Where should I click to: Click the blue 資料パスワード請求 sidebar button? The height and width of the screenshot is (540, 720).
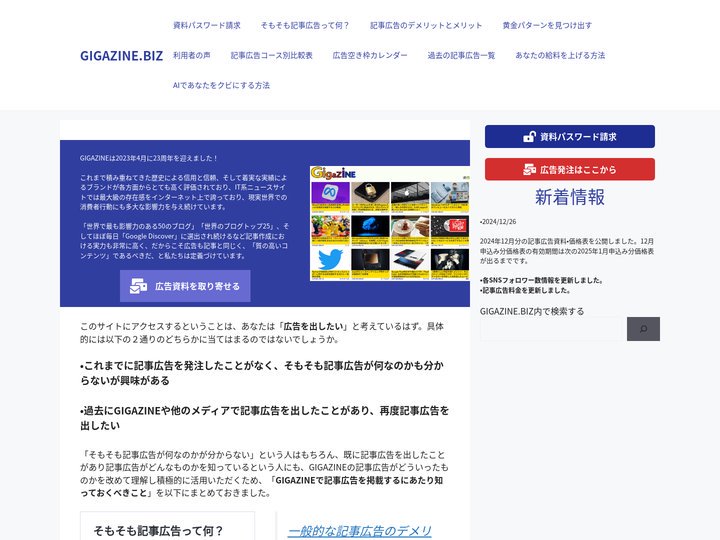[x=570, y=136]
